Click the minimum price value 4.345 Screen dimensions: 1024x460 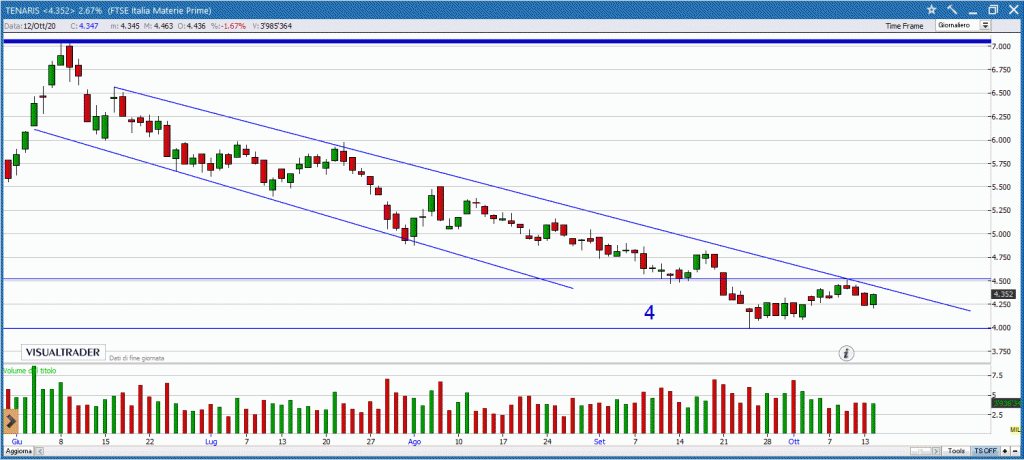coord(128,25)
